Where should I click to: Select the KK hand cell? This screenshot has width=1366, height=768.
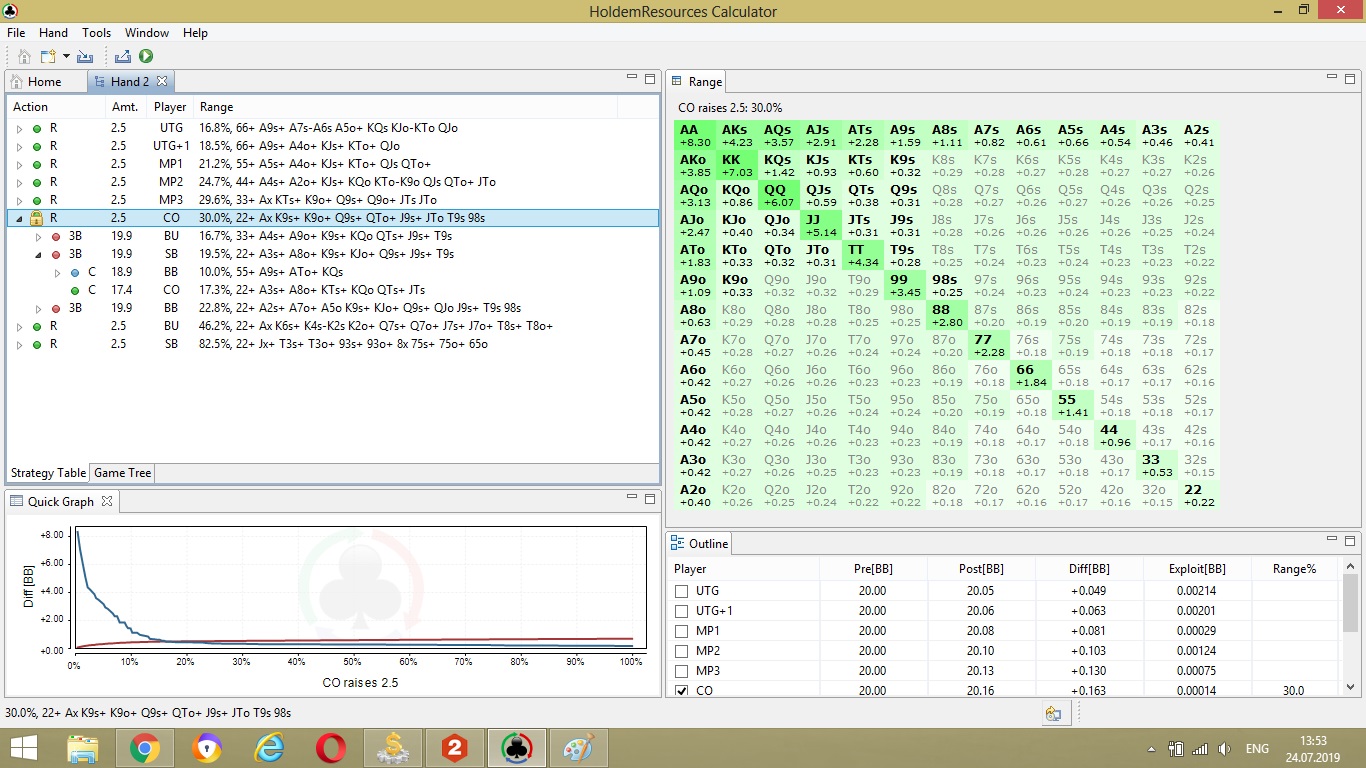pos(736,166)
